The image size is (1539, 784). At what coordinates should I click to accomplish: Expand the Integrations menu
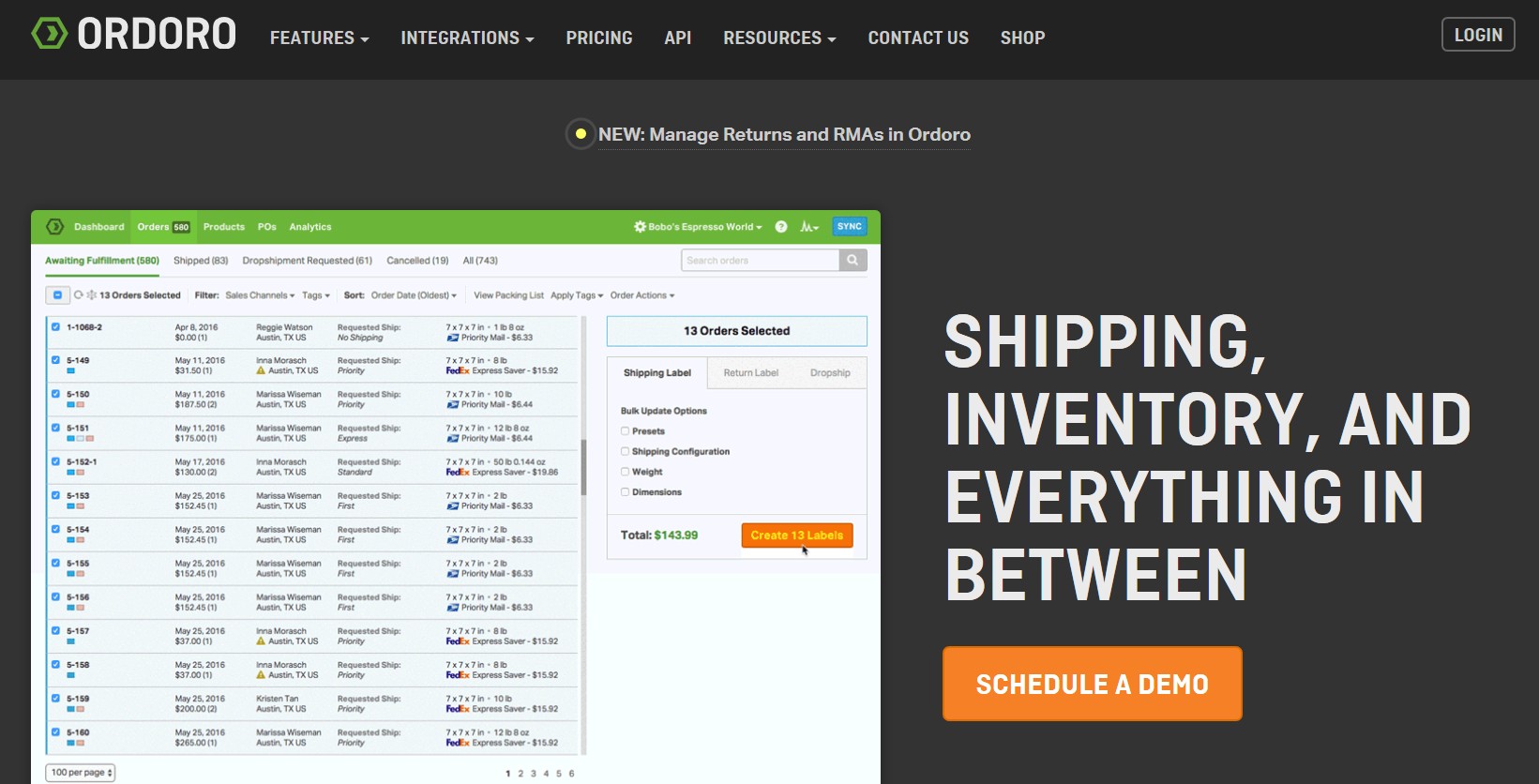(467, 38)
